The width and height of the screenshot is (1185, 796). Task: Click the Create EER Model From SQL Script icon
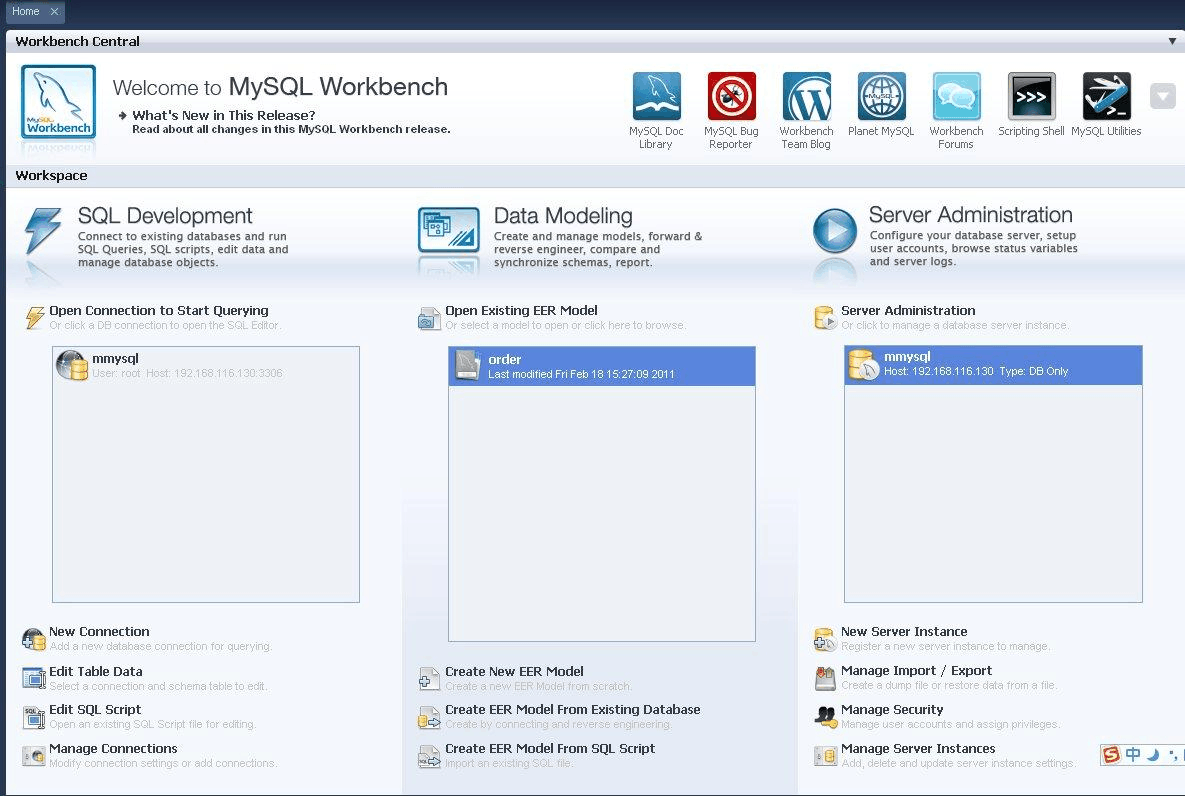pos(429,756)
